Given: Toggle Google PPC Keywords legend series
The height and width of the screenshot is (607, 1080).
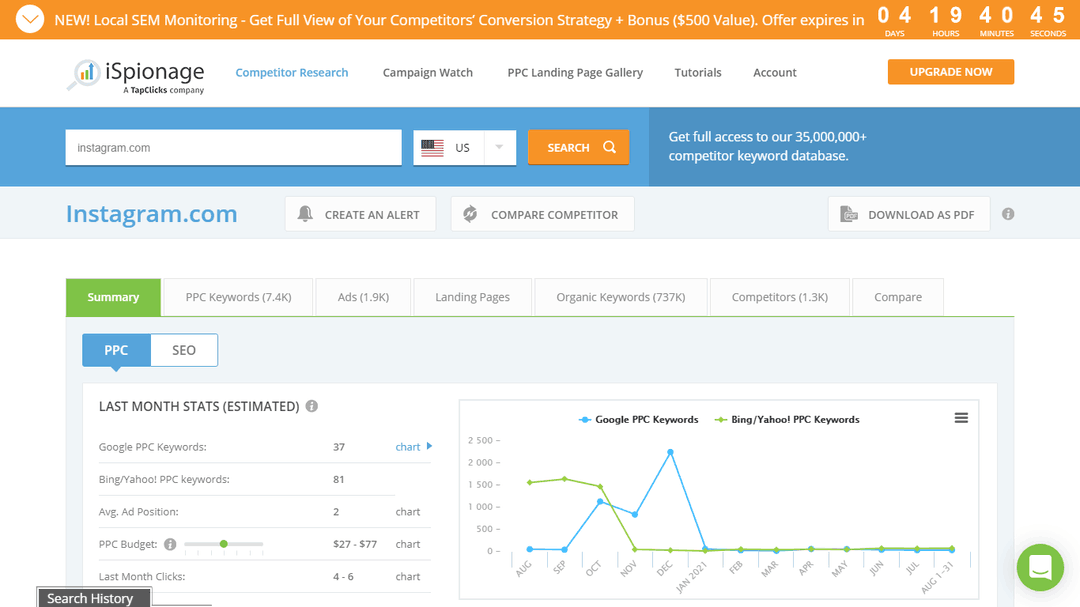Looking at the screenshot, I should click(x=638, y=419).
